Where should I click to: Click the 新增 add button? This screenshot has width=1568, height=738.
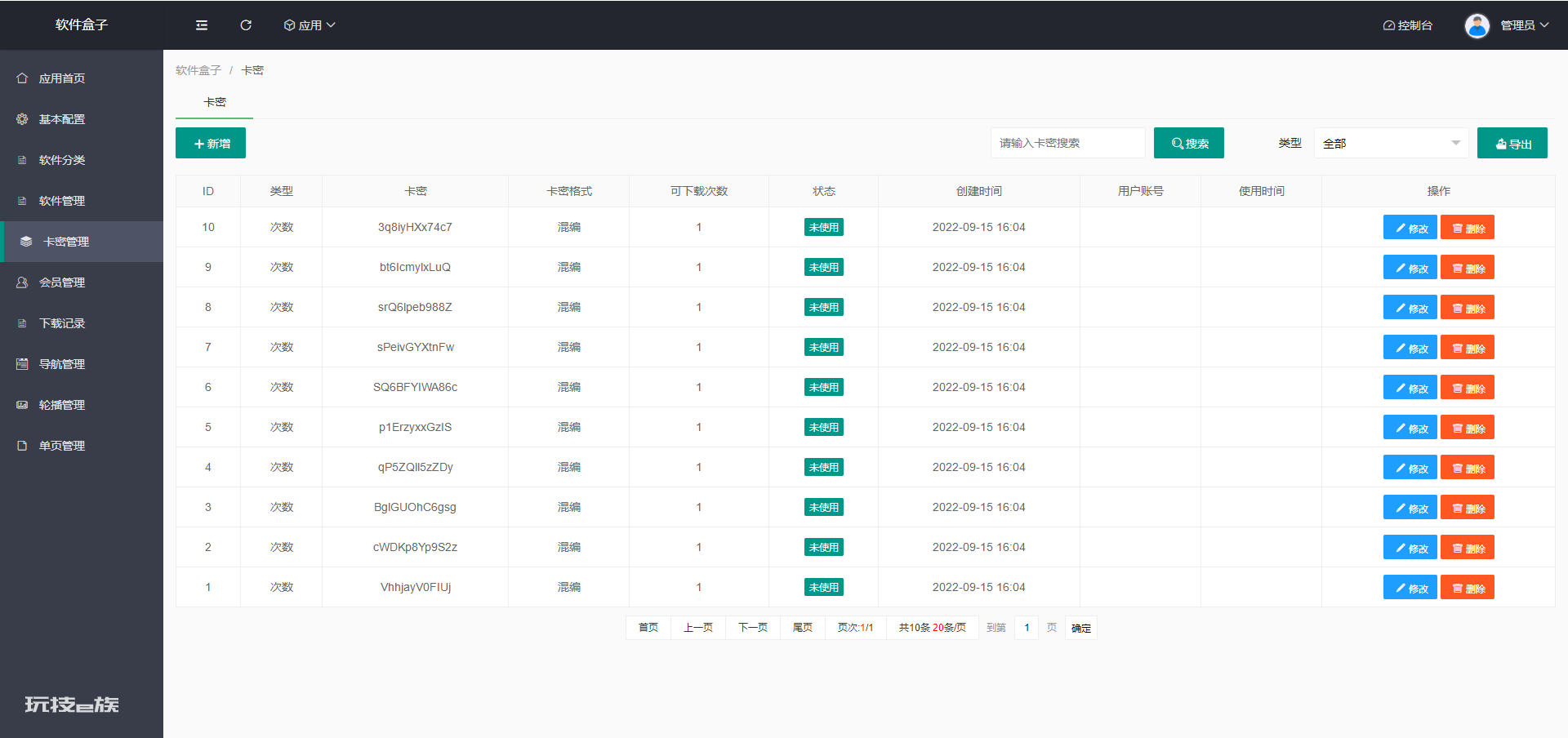coord(211,143)
